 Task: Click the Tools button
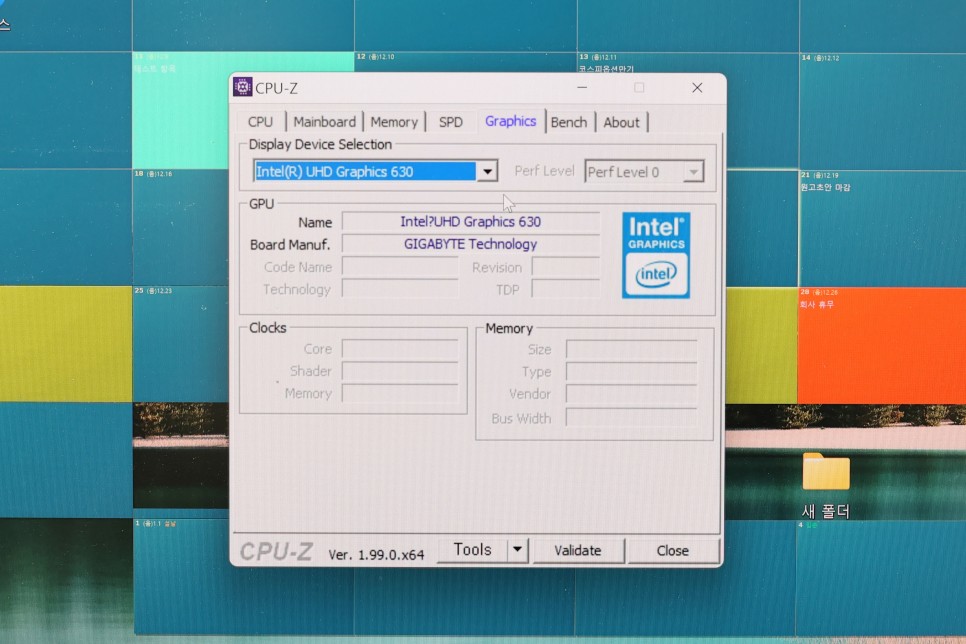[x=473, y=550]
